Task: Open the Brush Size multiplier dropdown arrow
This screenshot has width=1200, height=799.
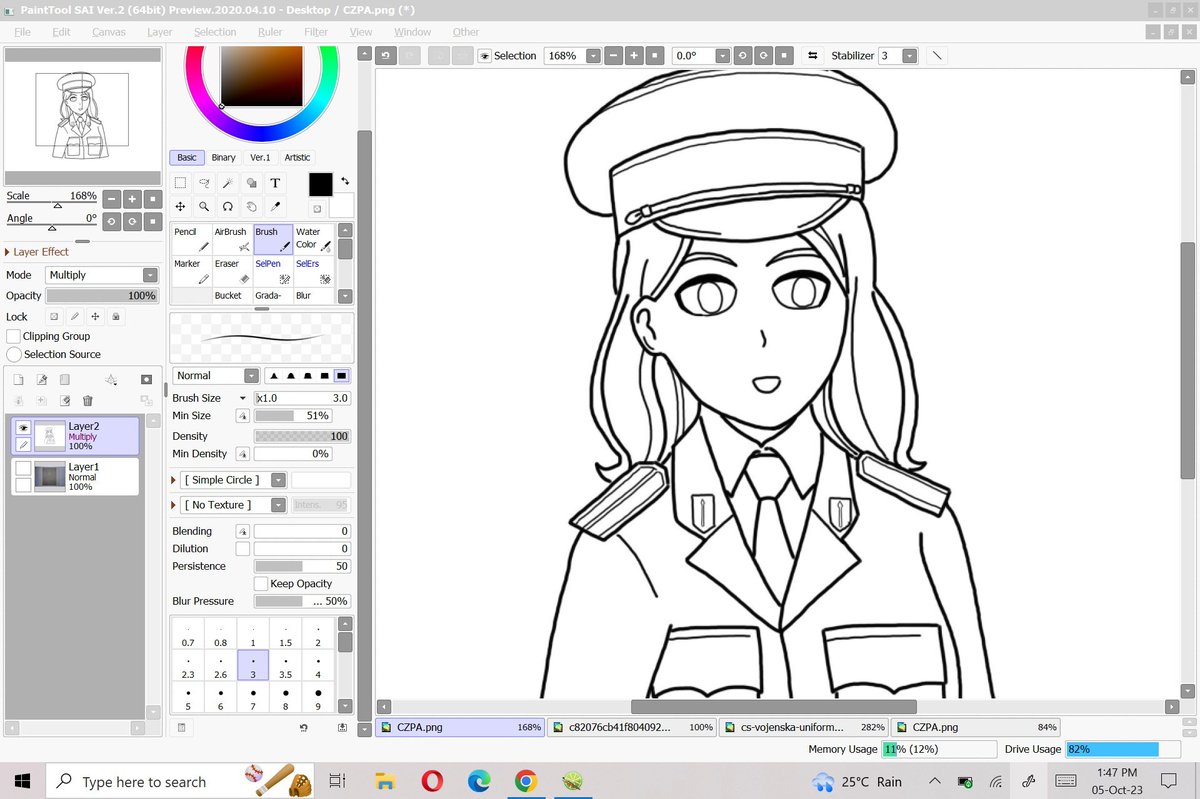Action: (x=243, y=398)
